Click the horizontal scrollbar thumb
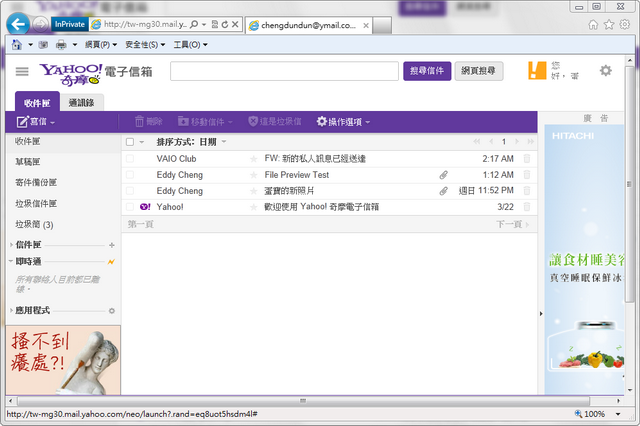 (x=303, y=401)
